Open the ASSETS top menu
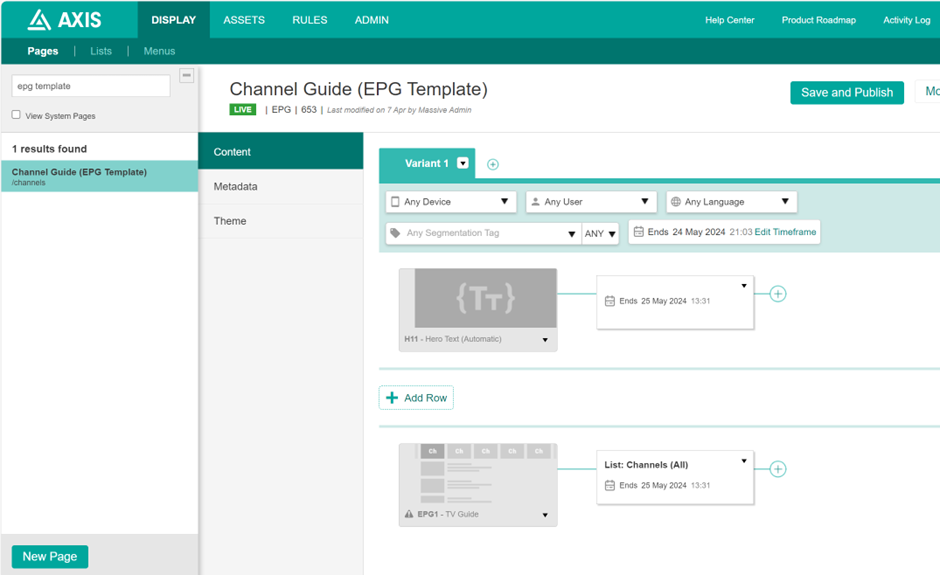The image size is (940, 575). coord(243,20)
